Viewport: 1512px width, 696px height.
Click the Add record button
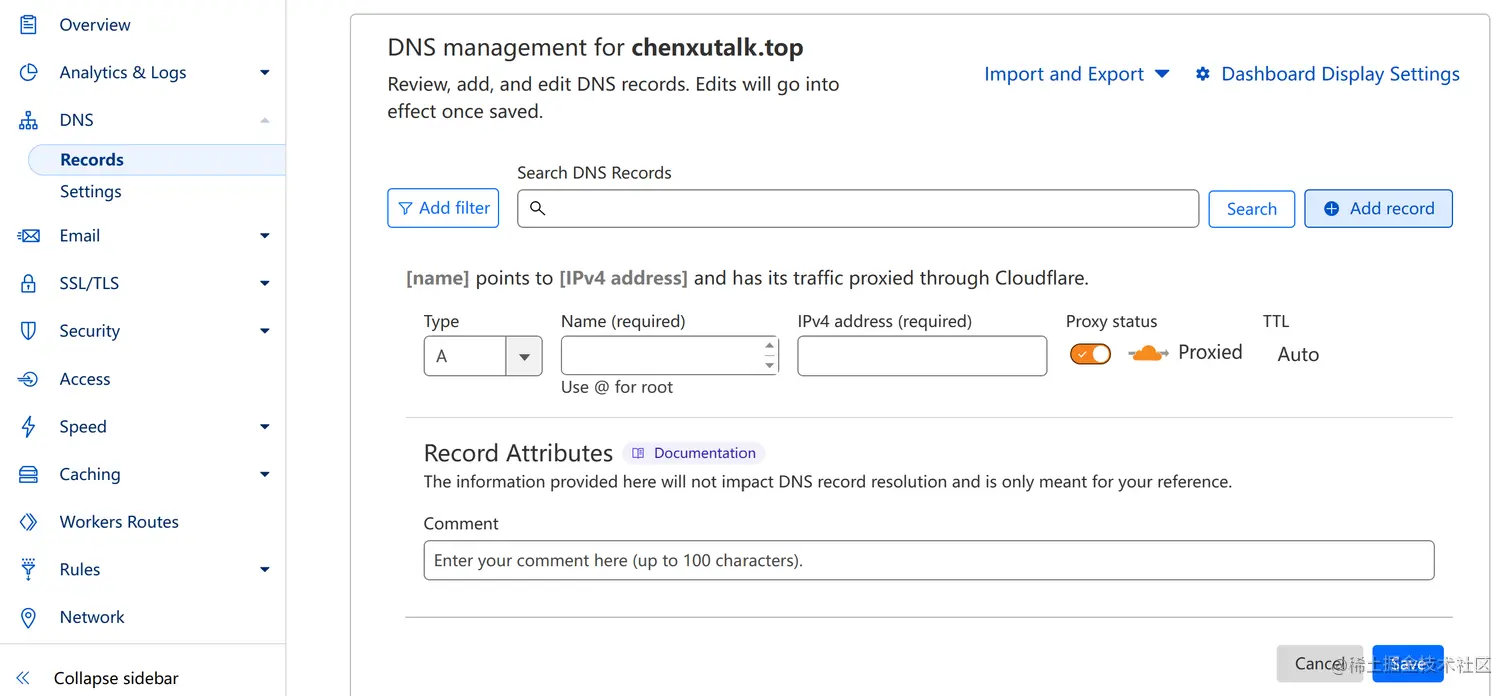1378,209
